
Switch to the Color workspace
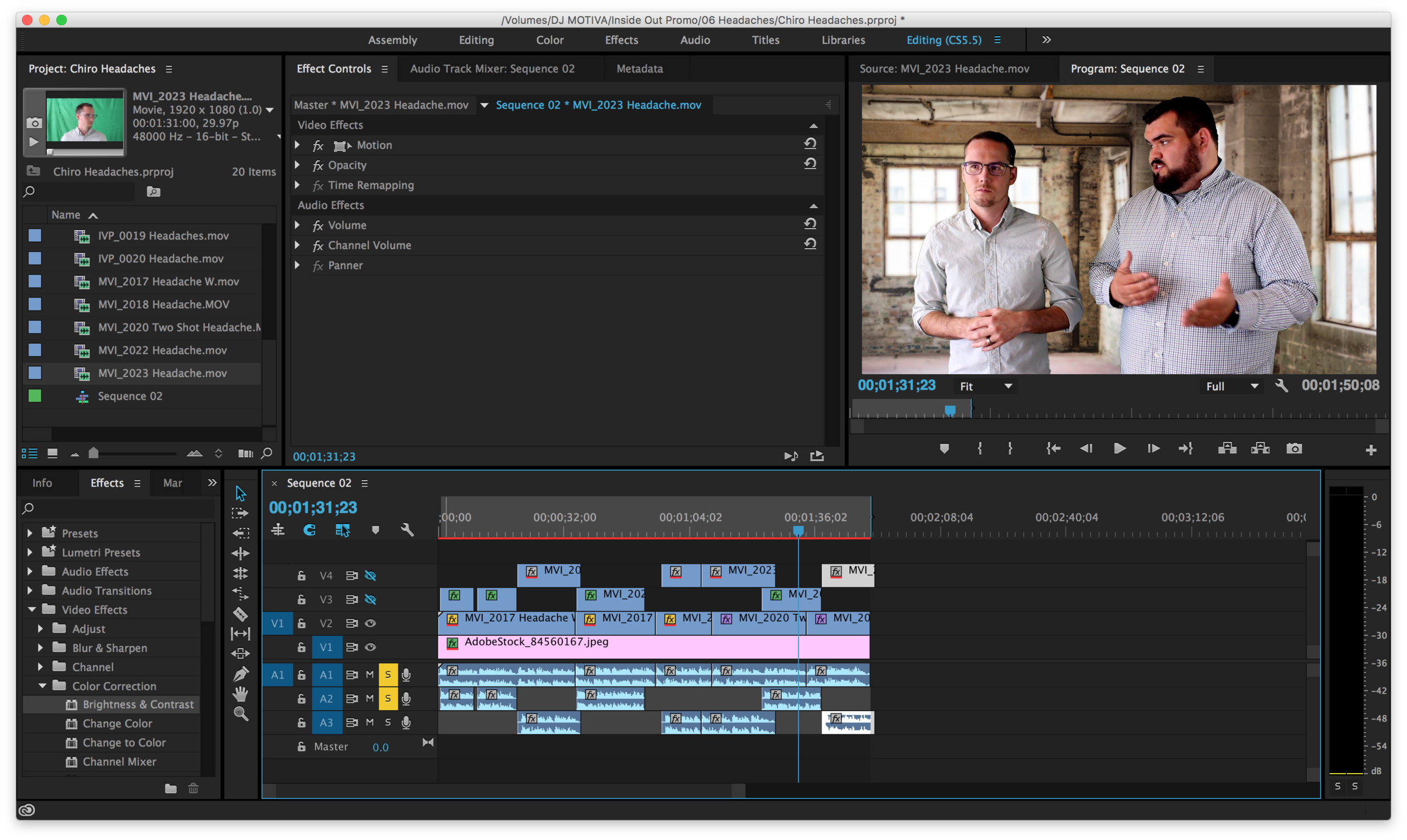click(x=550, y=40)
